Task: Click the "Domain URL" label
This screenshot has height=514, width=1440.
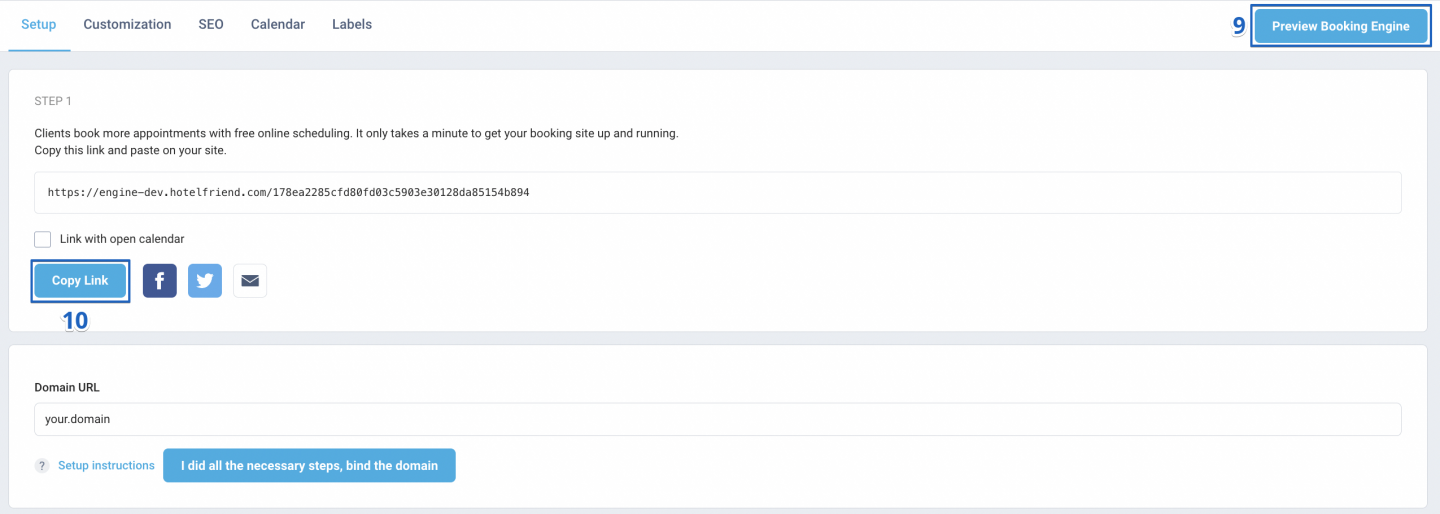Action: [x=67, y=387]
